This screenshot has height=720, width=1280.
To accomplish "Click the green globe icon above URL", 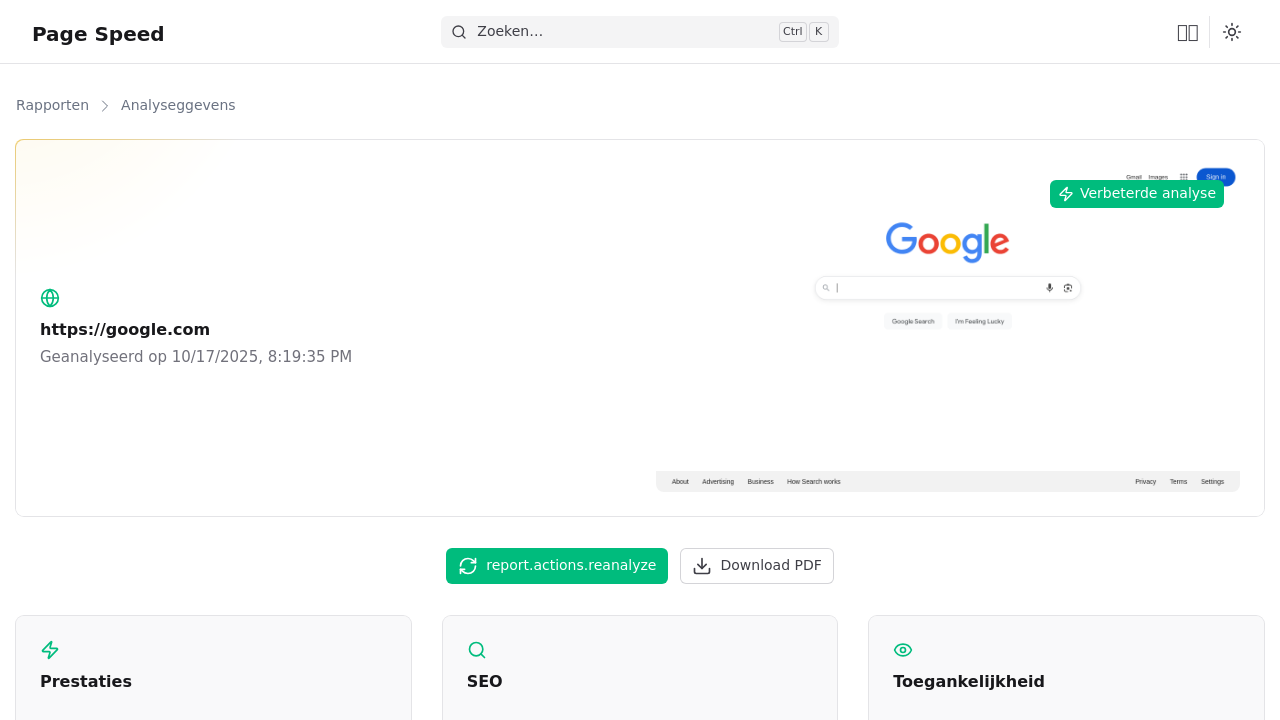I will [50, 298].
